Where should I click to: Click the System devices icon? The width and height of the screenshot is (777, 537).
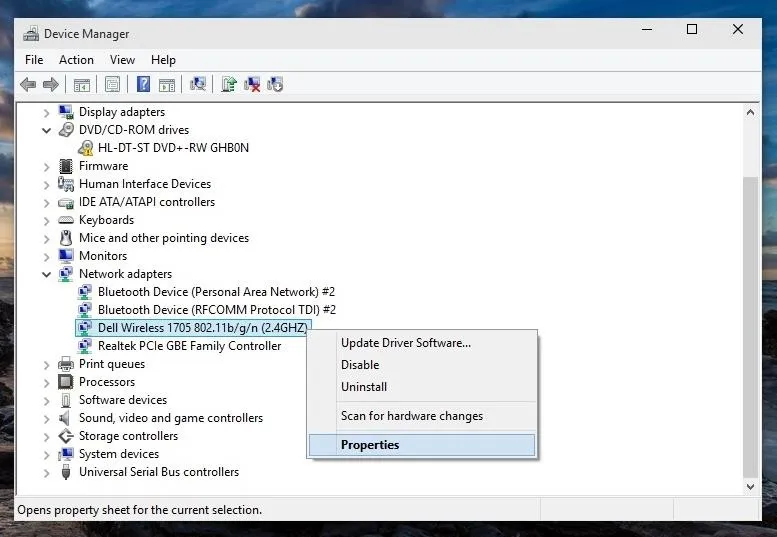66,454
